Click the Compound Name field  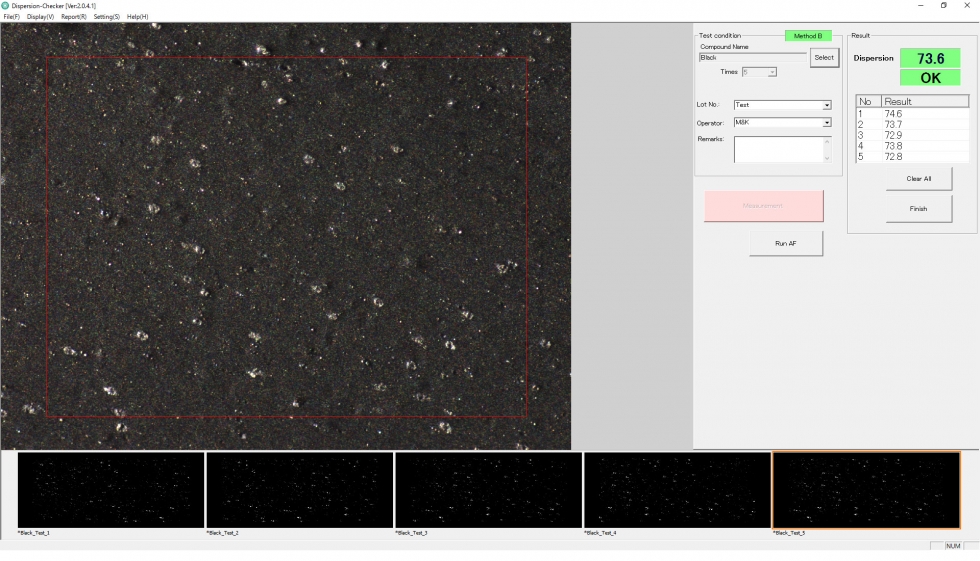pyautogui.click(x=752, y=58)
